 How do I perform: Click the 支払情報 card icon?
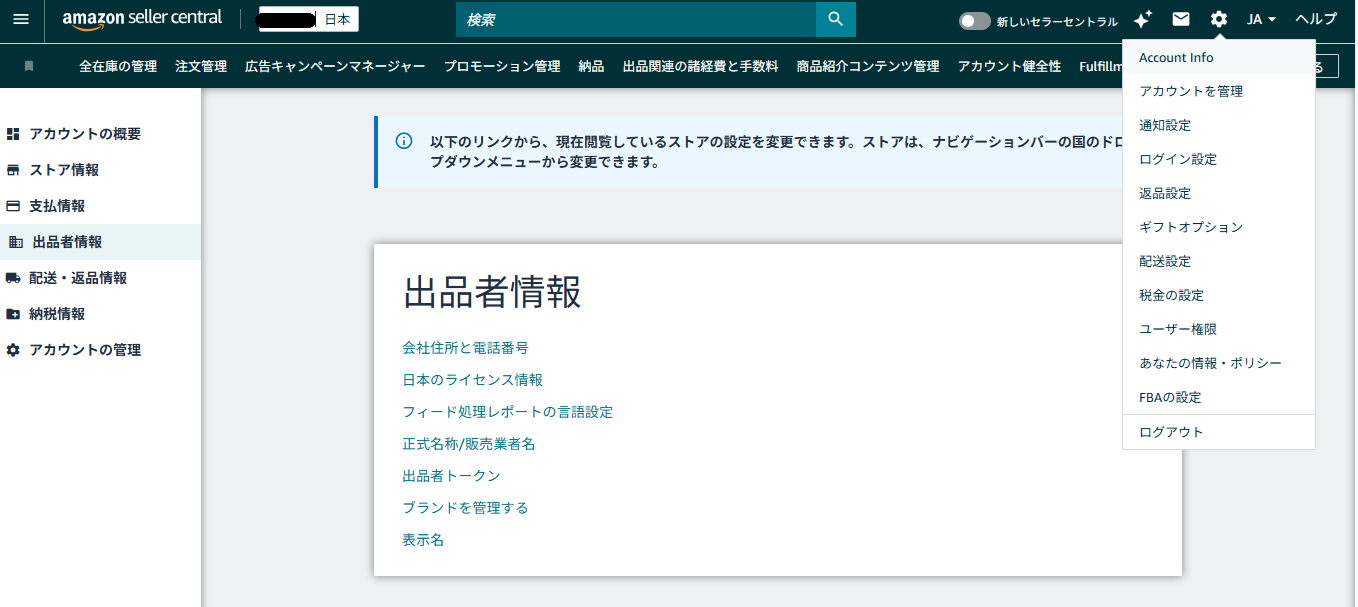[13, 206]
